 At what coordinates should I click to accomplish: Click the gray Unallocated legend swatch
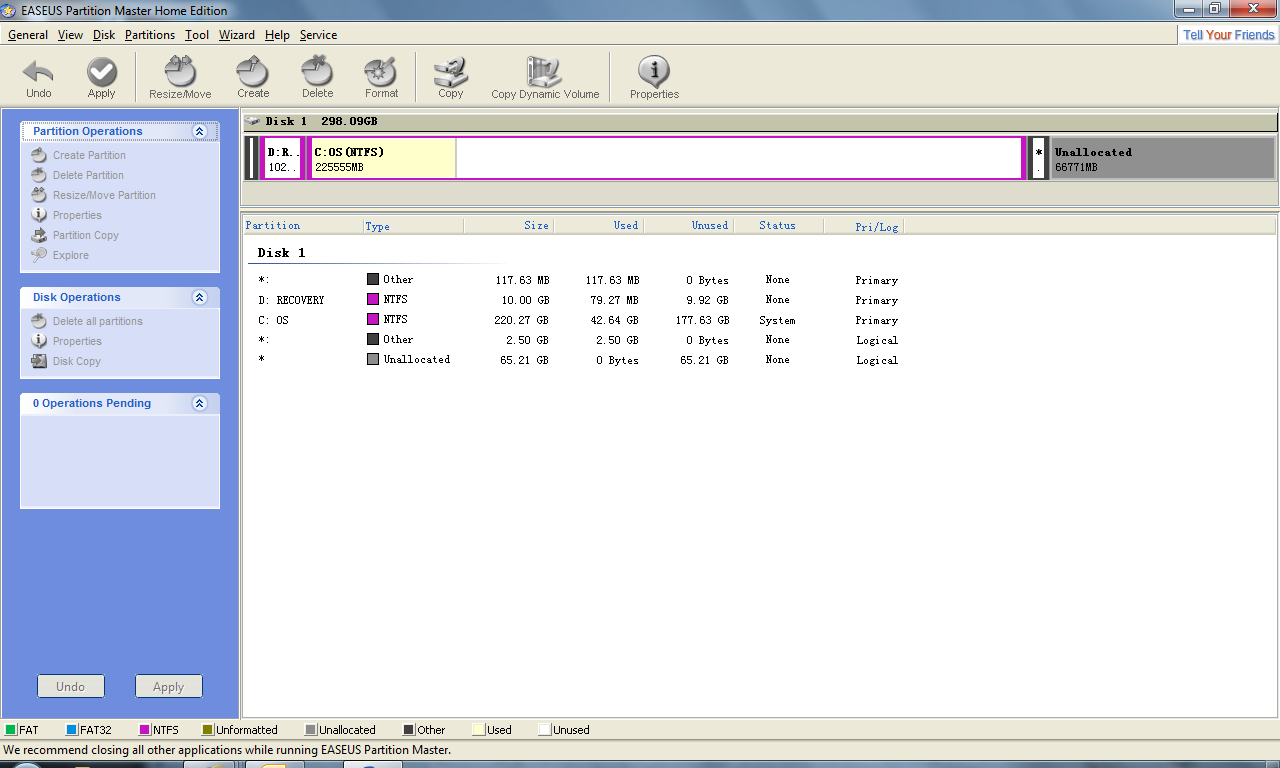pyautogui.click(x=311, y=730)
